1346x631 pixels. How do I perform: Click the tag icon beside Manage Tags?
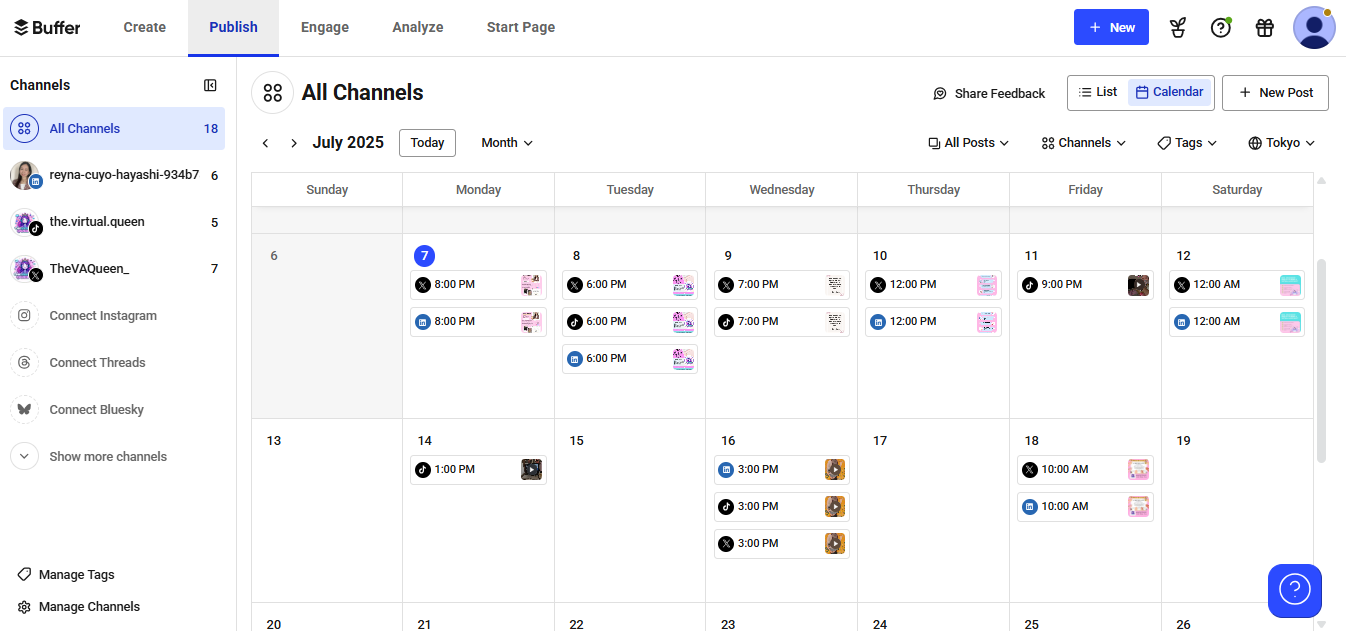(25, 575)
